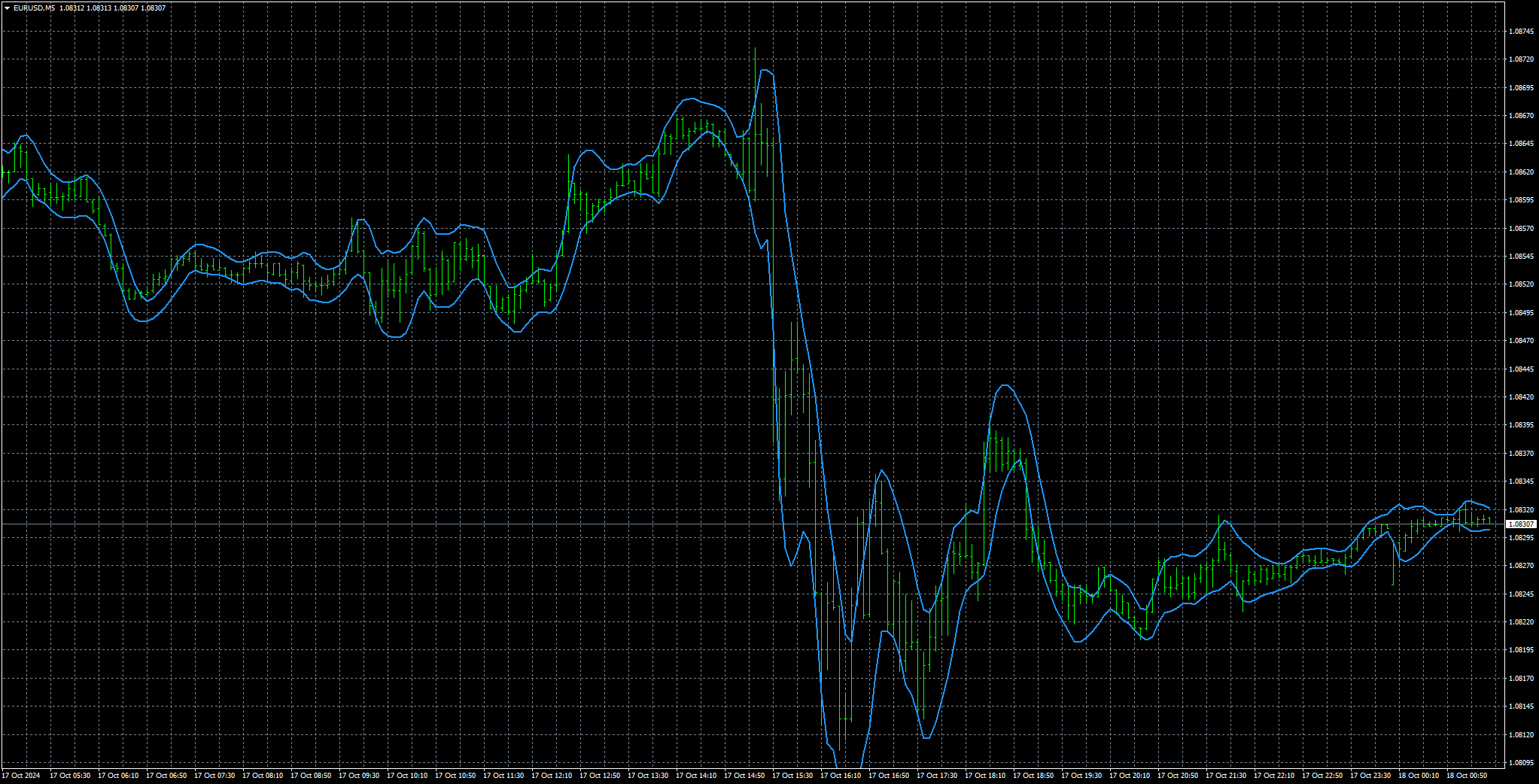Click the 17 Oct 20:50 time label

[x=1178, y=776]
